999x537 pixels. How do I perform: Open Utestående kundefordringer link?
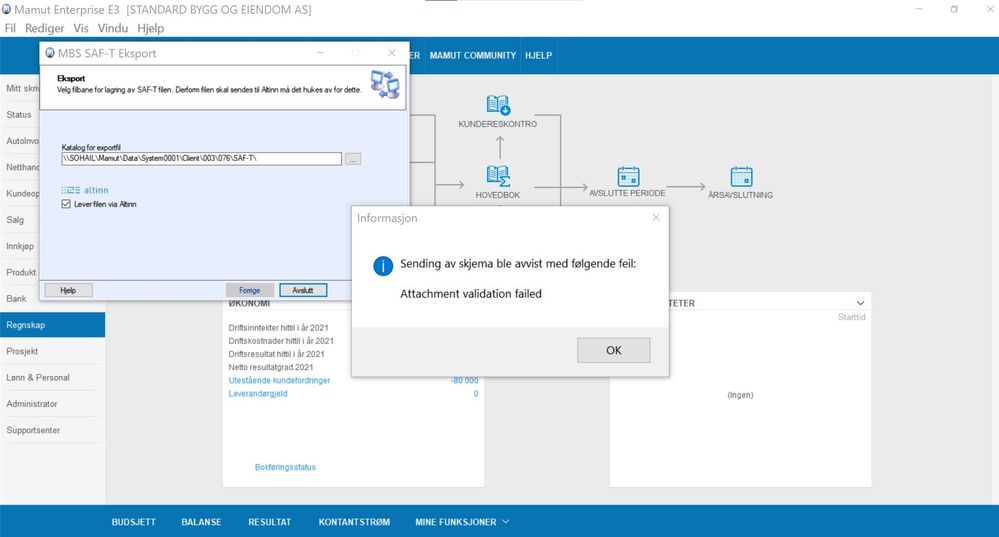[x=279, y=380]
